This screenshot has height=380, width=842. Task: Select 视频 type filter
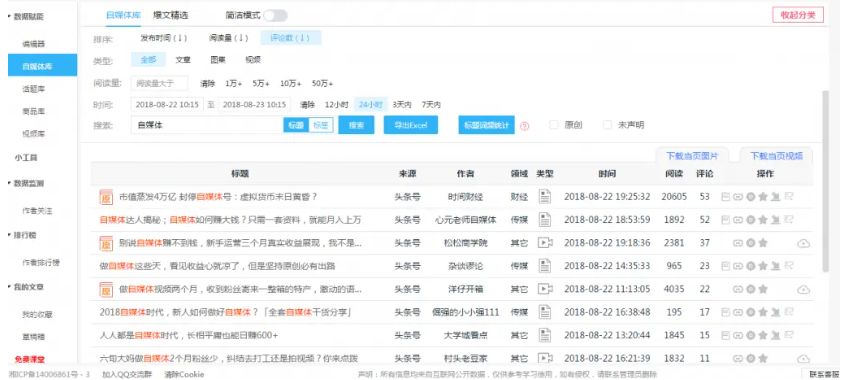click(253, 60)
